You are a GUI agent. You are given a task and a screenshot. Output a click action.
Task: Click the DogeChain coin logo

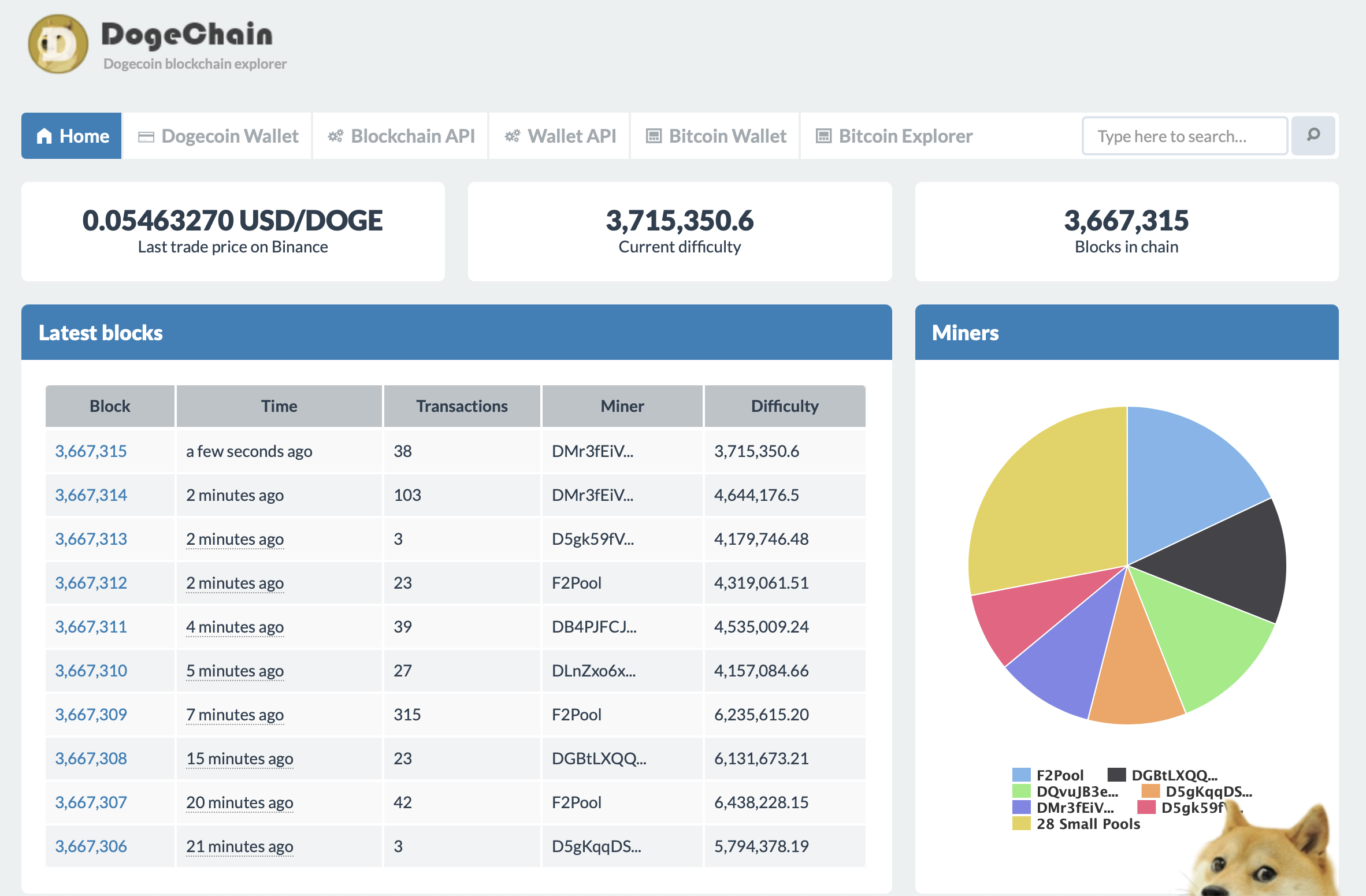pos(58,44)
